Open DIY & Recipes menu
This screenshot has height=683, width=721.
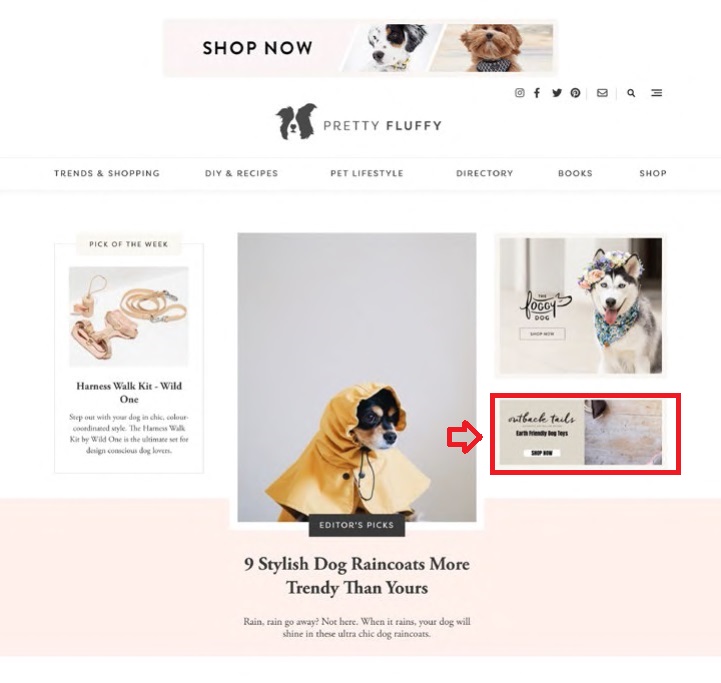pos(241,173)
